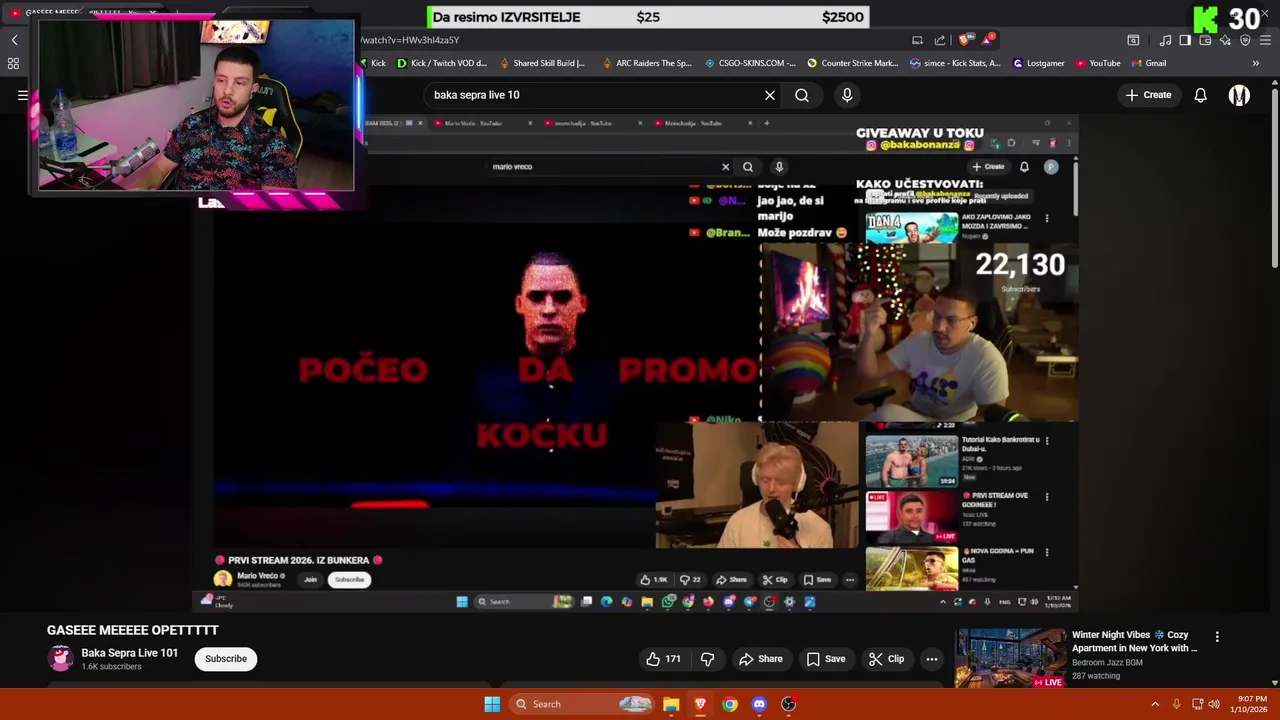Go back with the browser back arrow
Image resolution: width=1280 pixels, height=720 pixels.
pyautogui.click(x=14, y=40)
